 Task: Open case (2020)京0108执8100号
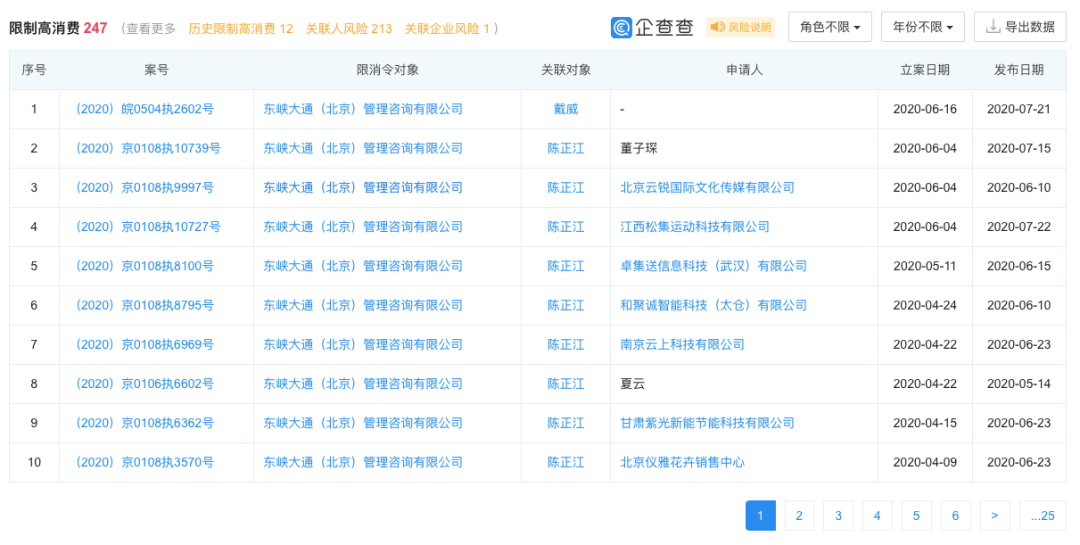click(x=145, y=266)
